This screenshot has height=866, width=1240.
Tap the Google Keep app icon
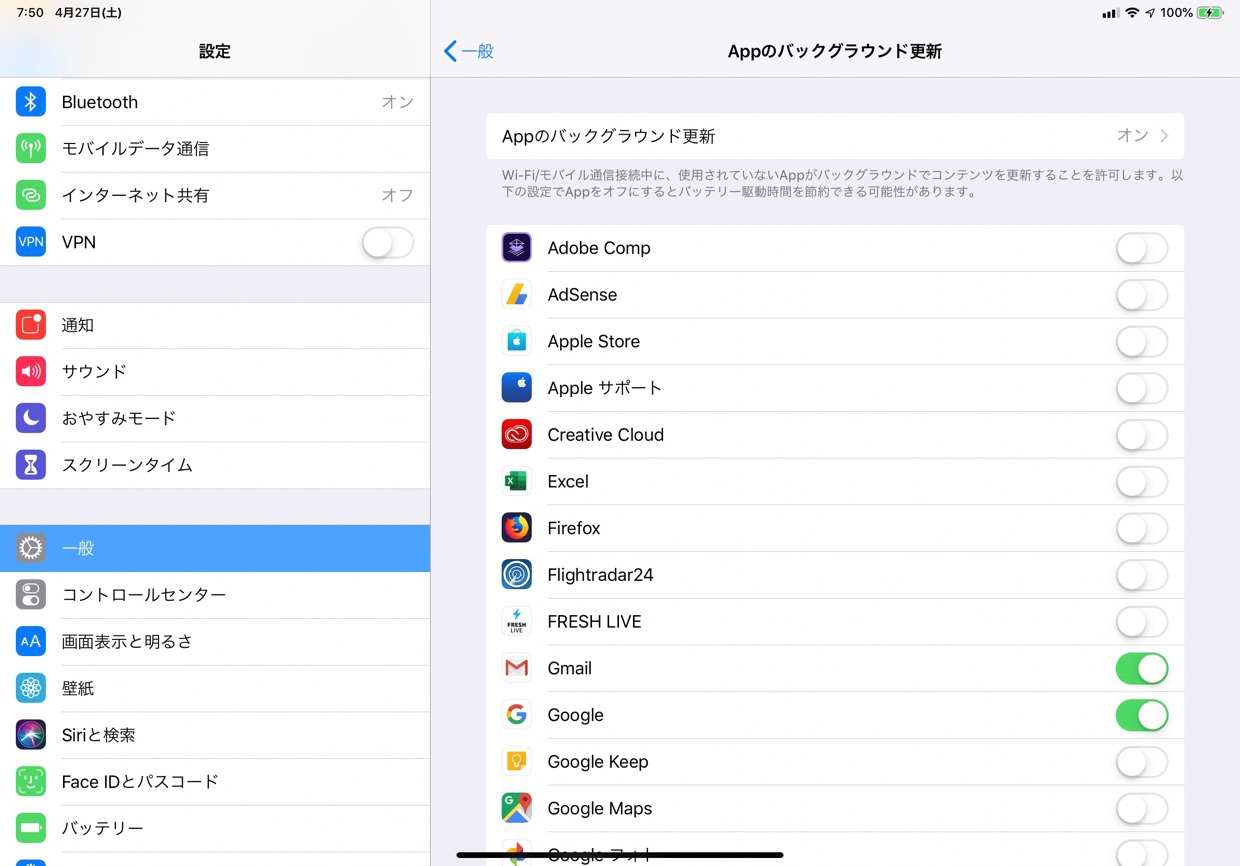coord(517,762)
